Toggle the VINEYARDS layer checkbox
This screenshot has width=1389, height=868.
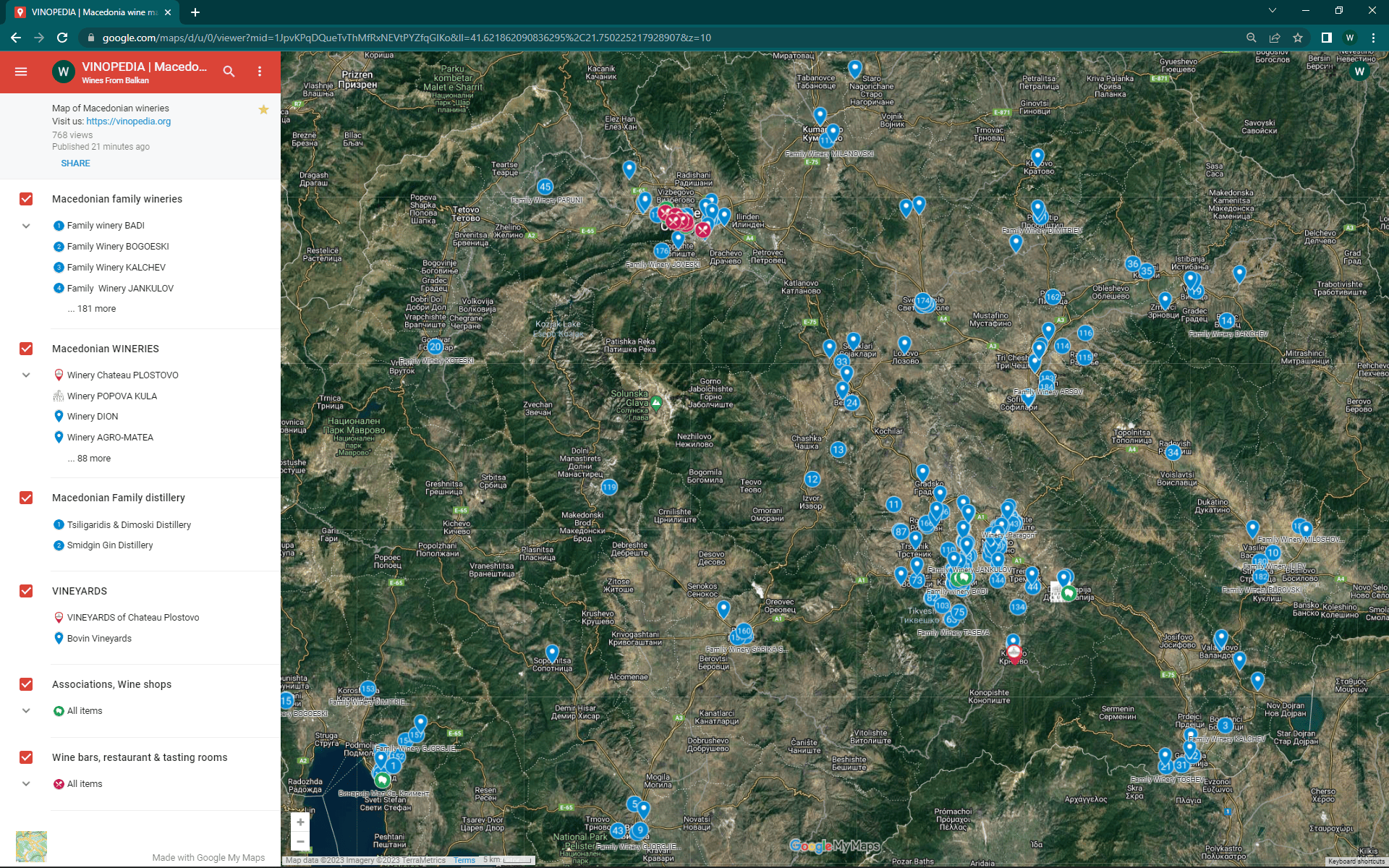pos(26,591)
